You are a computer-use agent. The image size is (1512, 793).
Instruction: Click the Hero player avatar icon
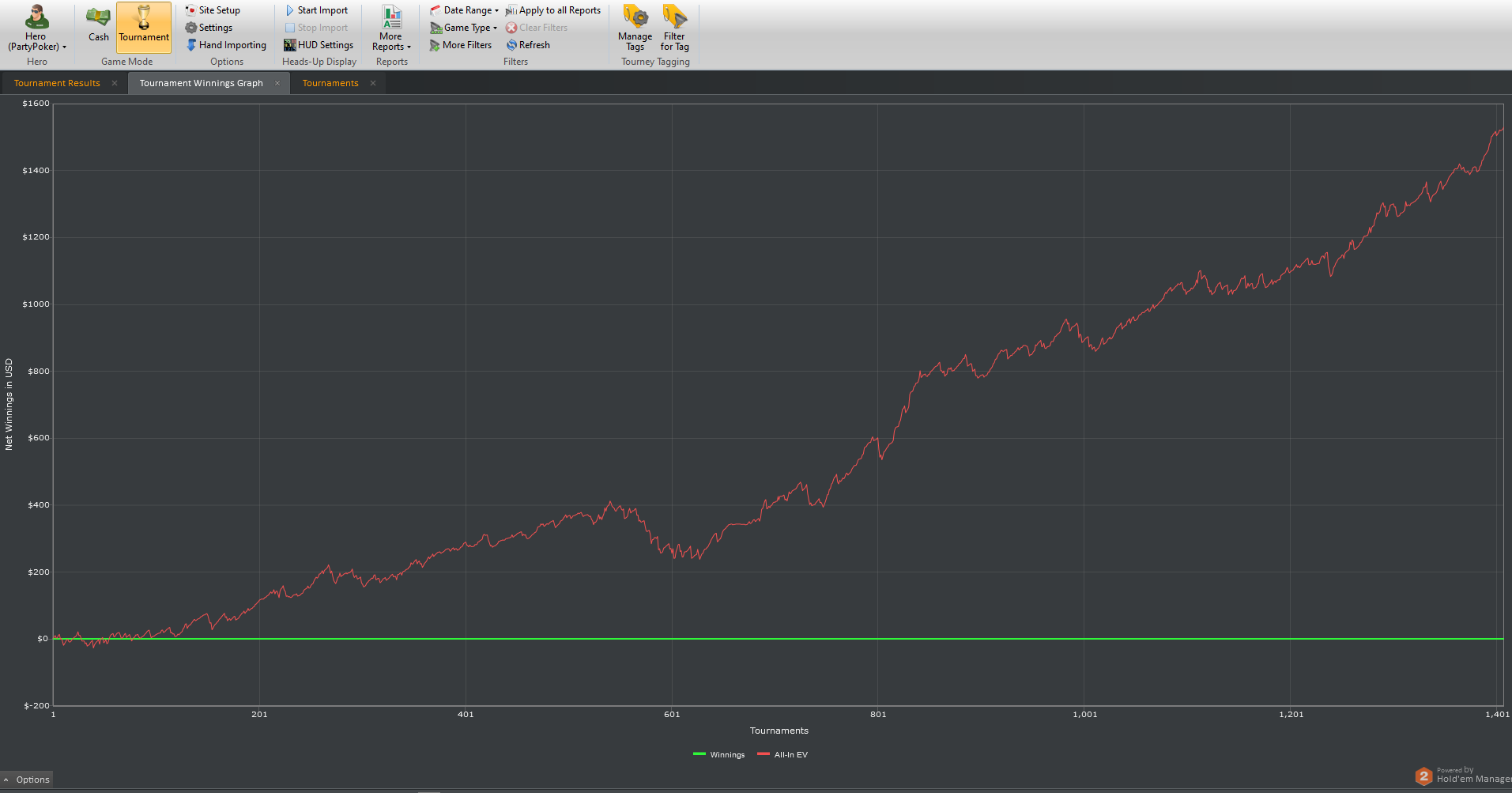click(36, 17)
